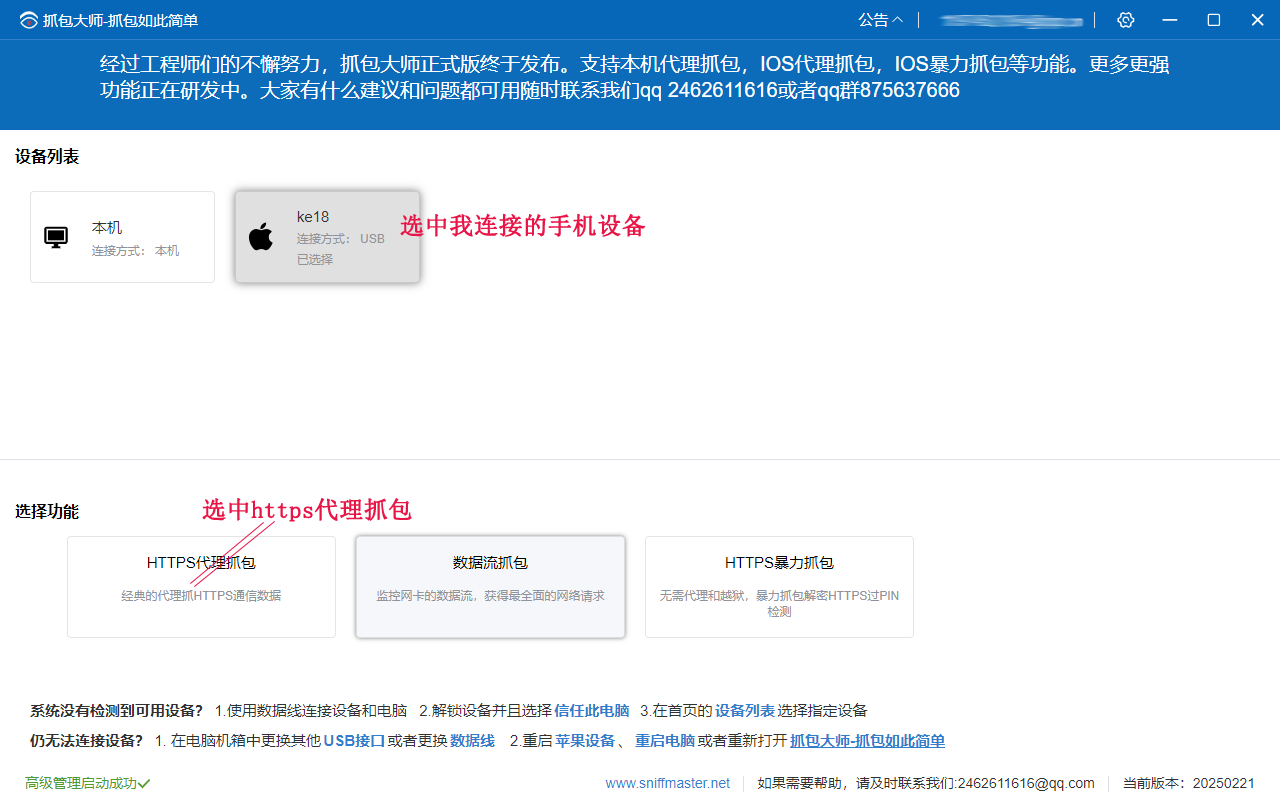Close the 抓包大师 window
Viewport: 1280px width, 800px height.
tap(1258, 20)
